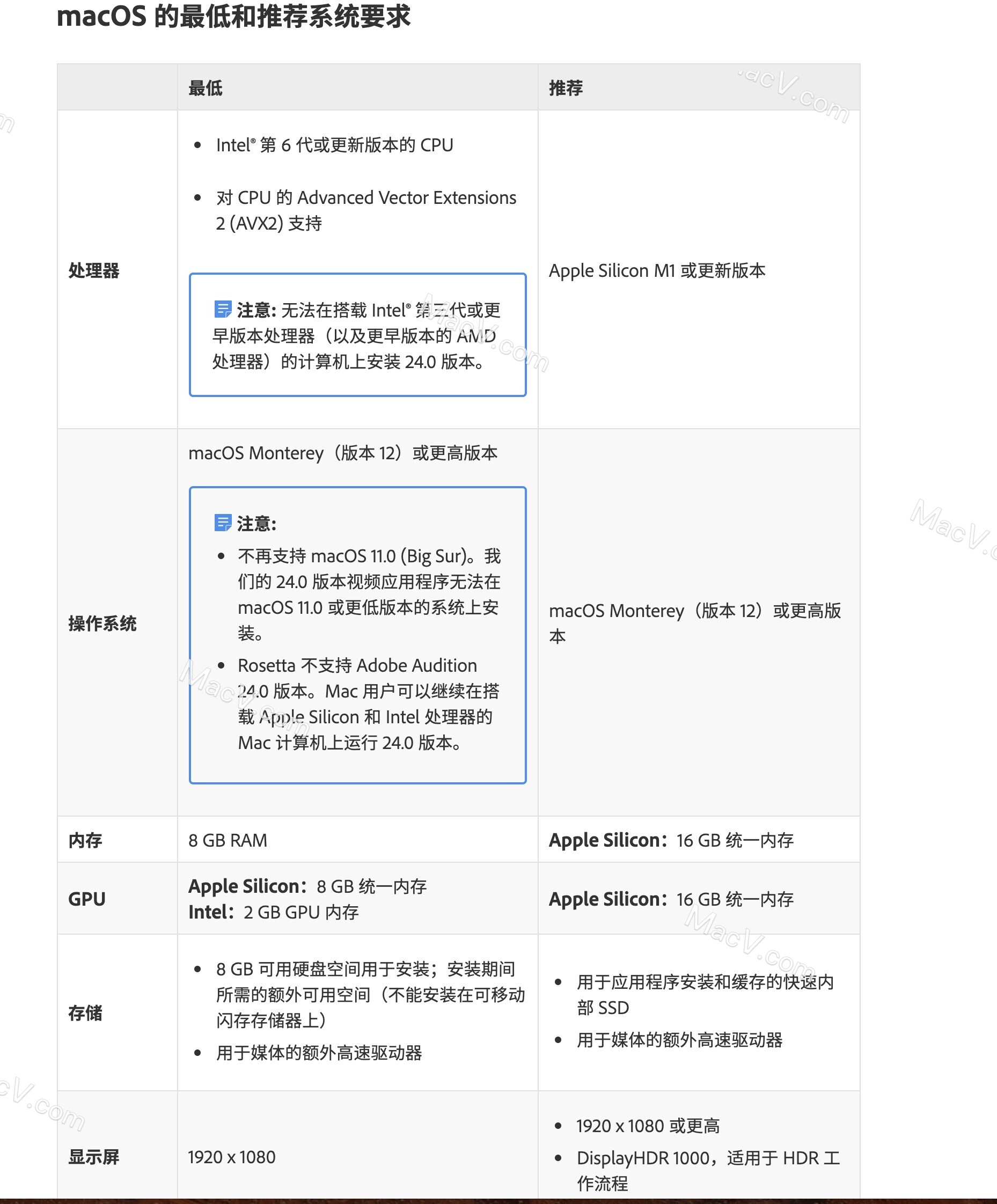Click 'Apple Silicon：8 GB 统一内存' in GPU row
Screen dimensions: 997x1204
(307, 886)
